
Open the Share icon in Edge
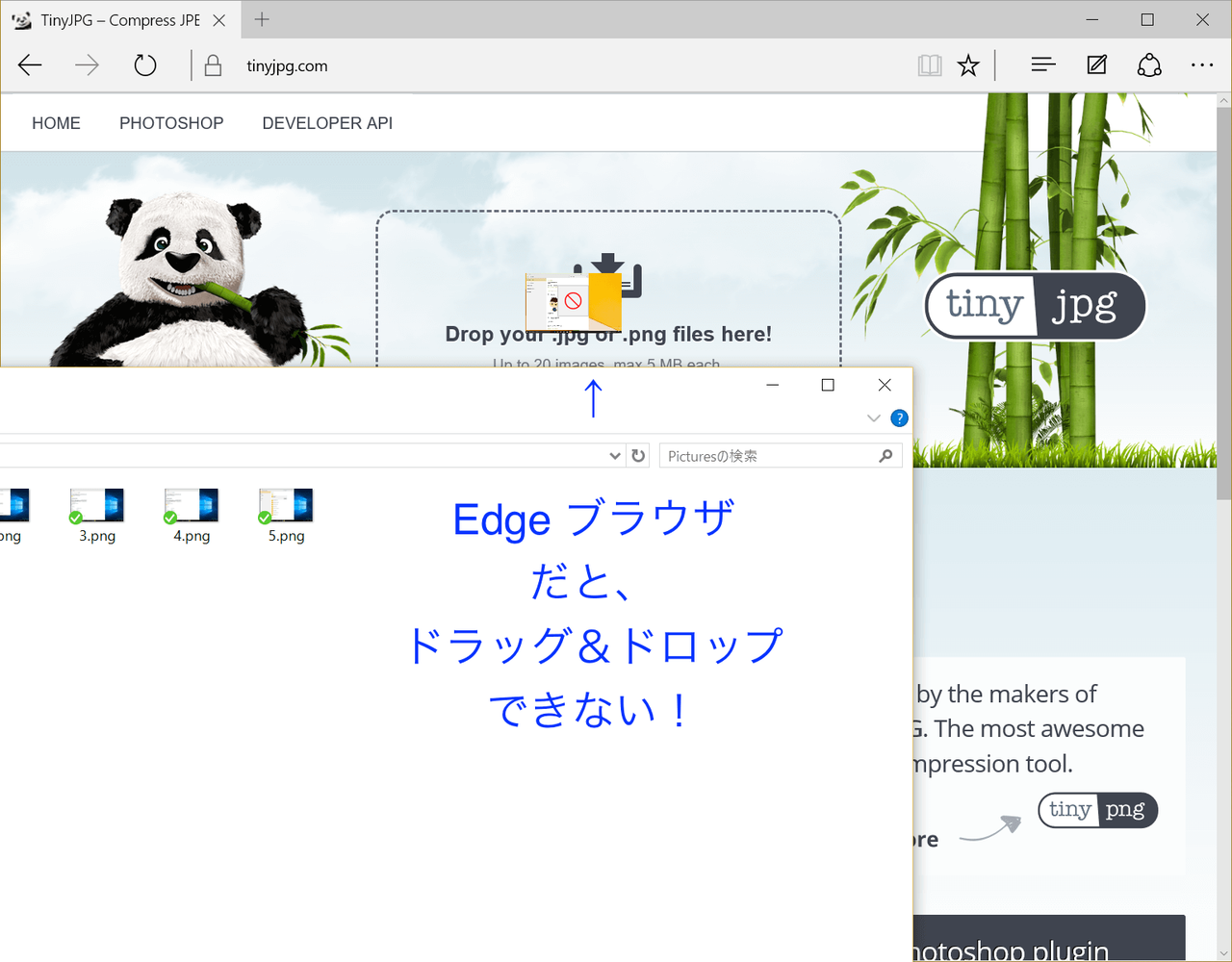[1149, 65]
